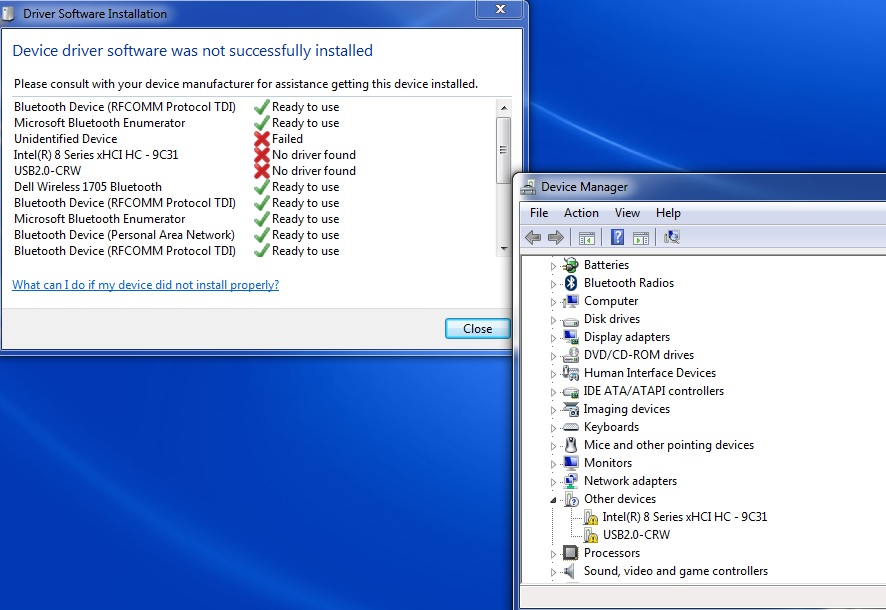Select 'Computer' tree label

tap(611, 301)
